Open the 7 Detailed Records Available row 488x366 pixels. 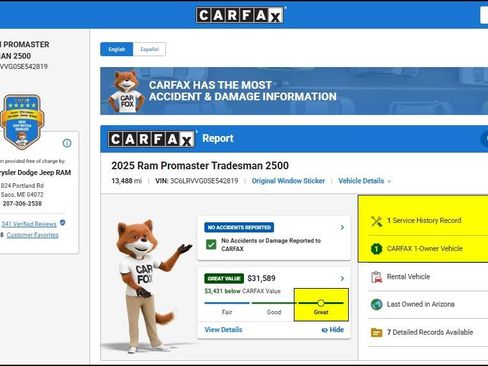pyautogui.click(x=428, y=332)
